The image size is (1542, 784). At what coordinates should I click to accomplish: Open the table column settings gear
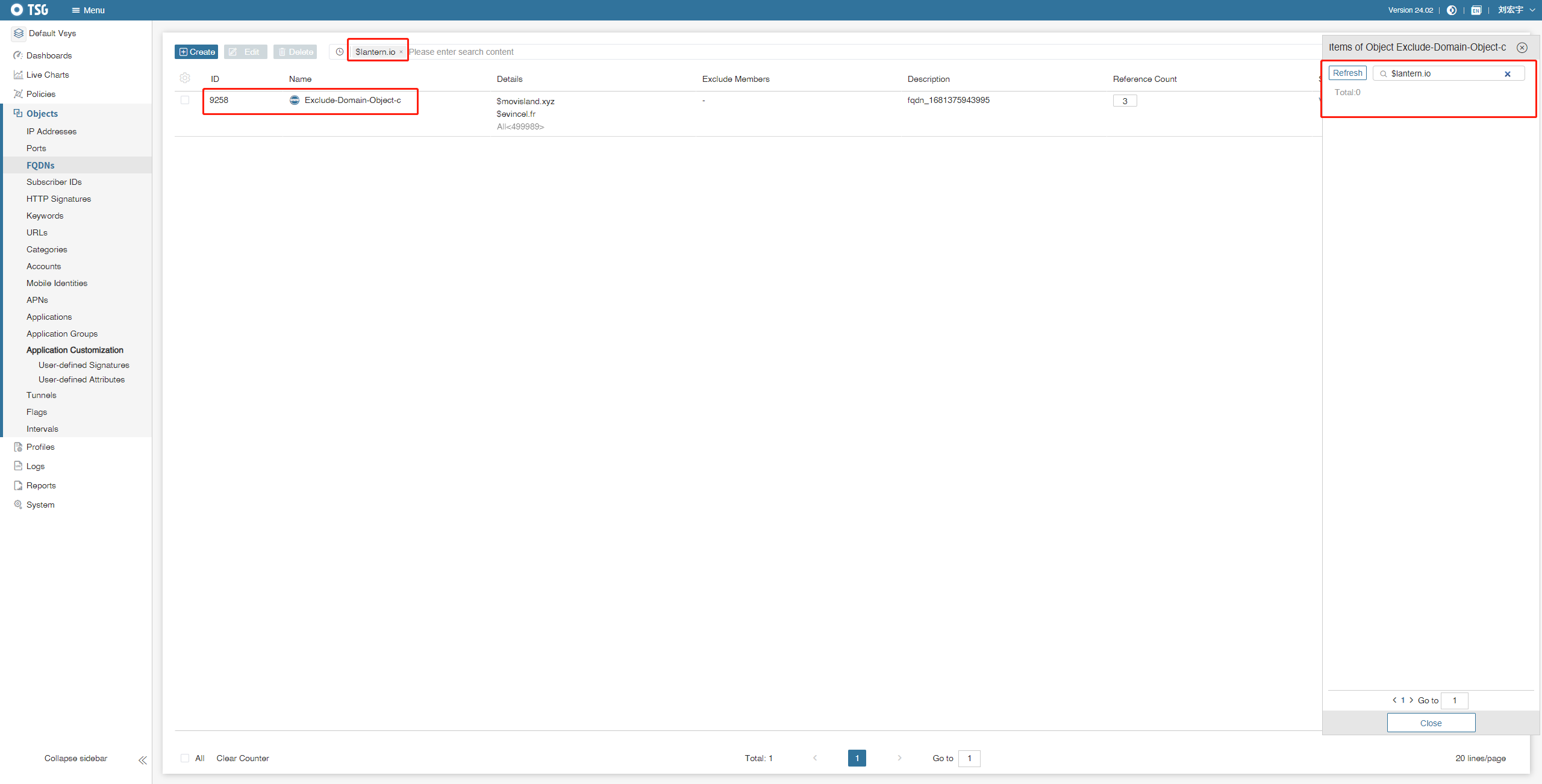click(x=185, y=78)
